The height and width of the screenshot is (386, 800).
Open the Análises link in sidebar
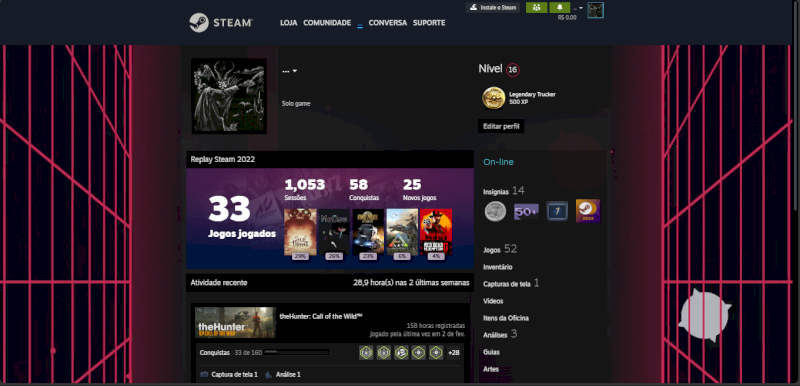point(495,335)
